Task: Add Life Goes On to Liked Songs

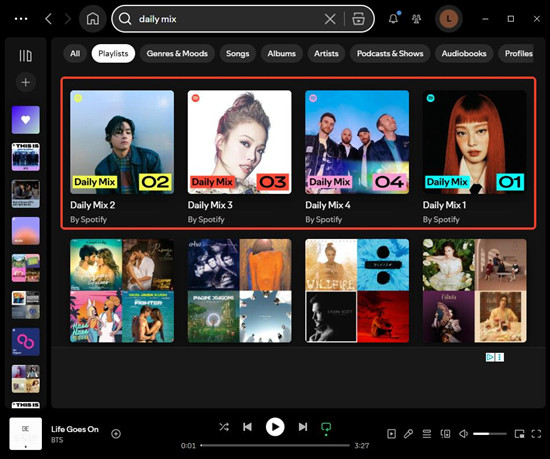Action: [116, 434]
